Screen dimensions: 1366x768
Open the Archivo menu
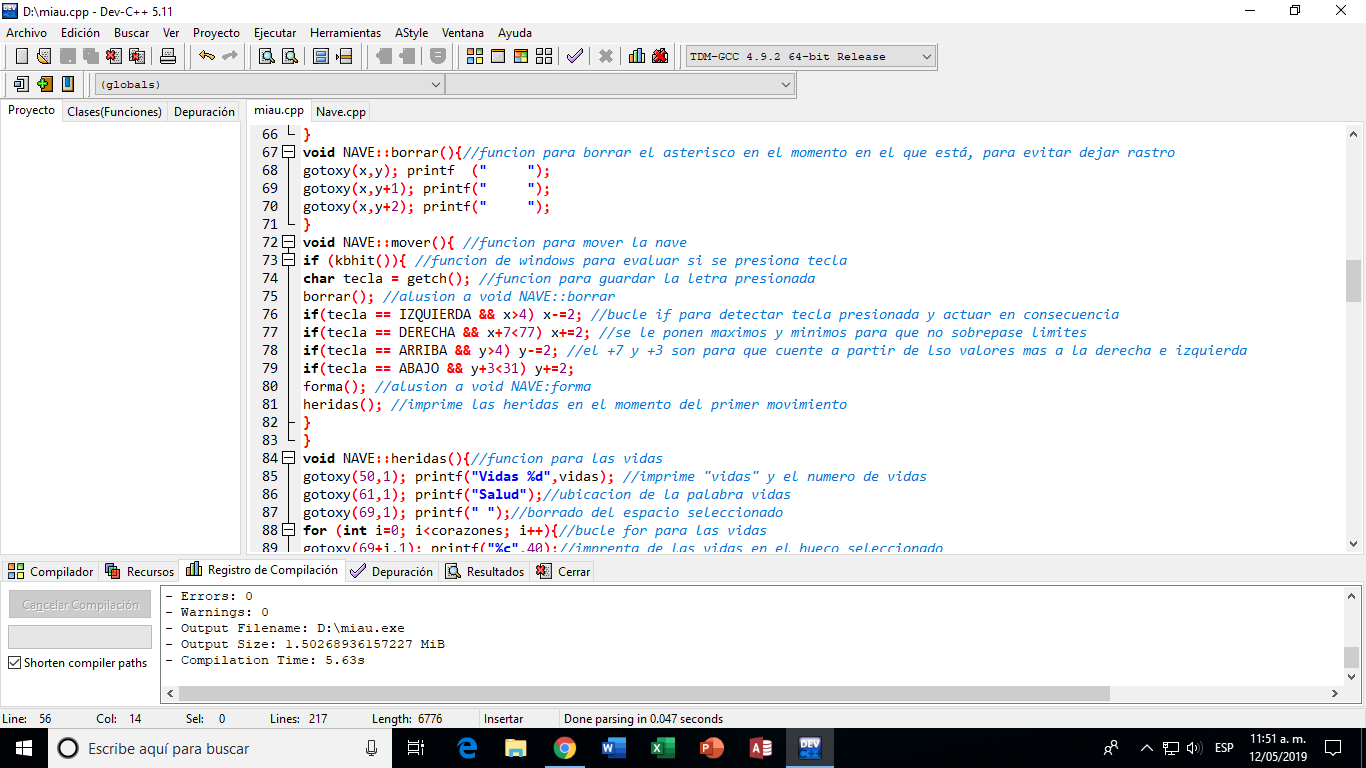26,33
